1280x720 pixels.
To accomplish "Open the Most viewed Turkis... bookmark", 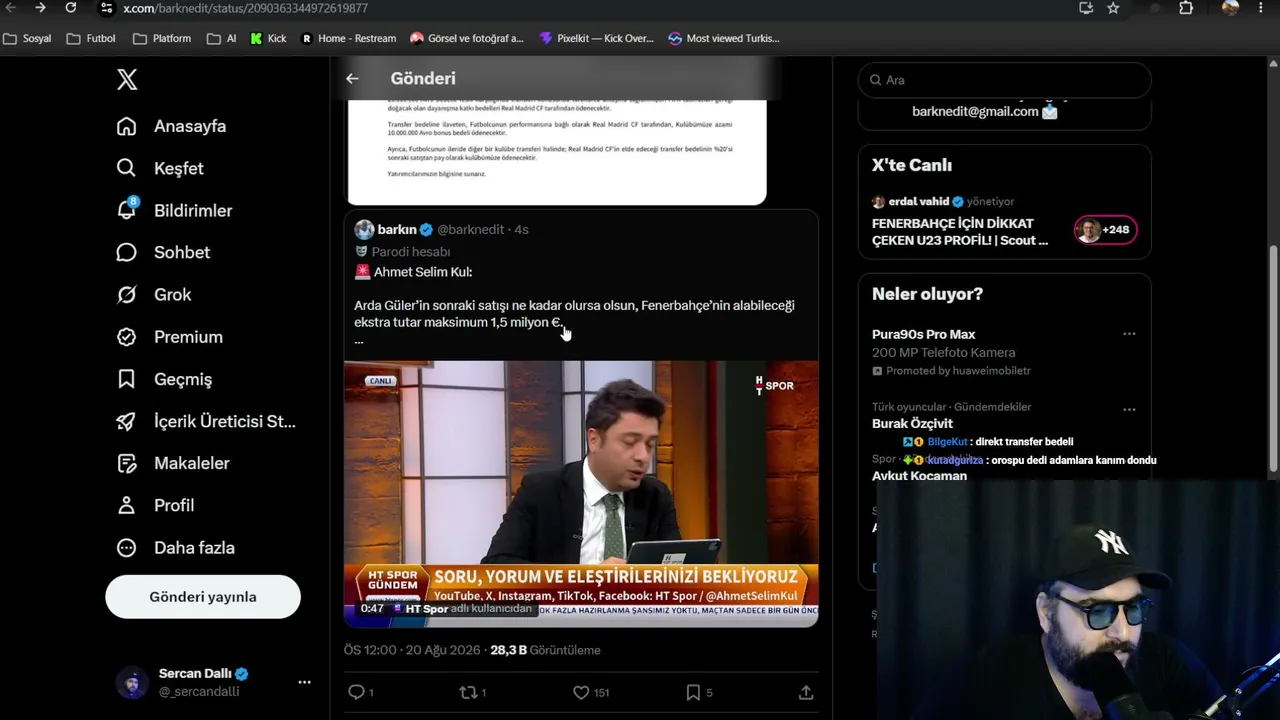I will coord(724,38).
